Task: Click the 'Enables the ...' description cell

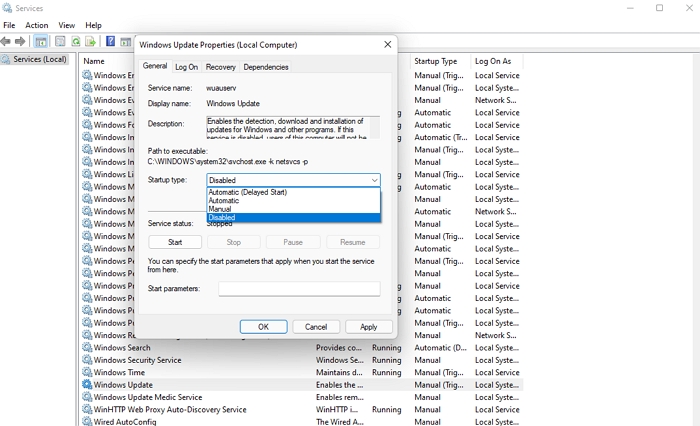Action: 339,385
